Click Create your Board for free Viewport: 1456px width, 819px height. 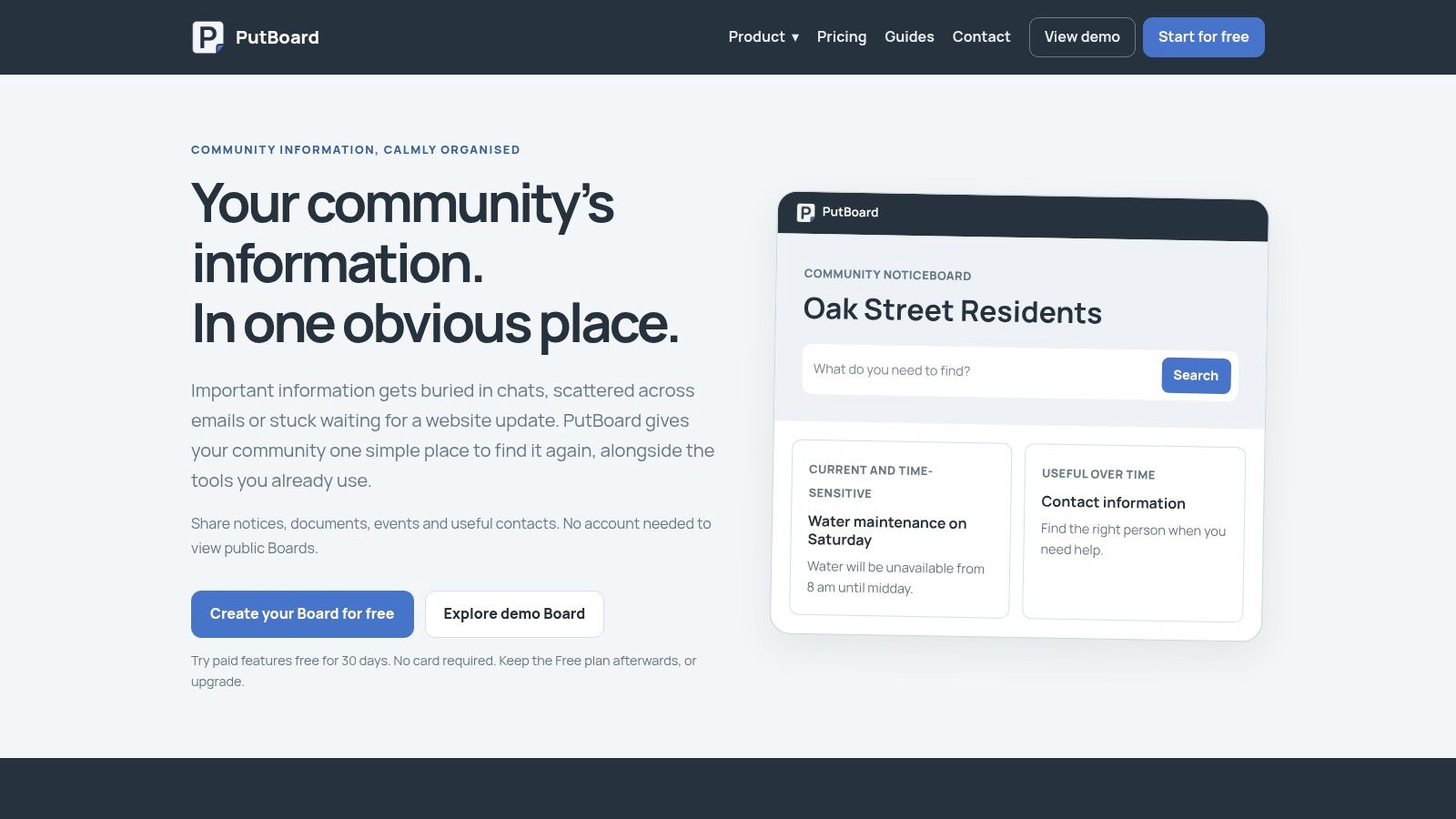pos(302,614)
